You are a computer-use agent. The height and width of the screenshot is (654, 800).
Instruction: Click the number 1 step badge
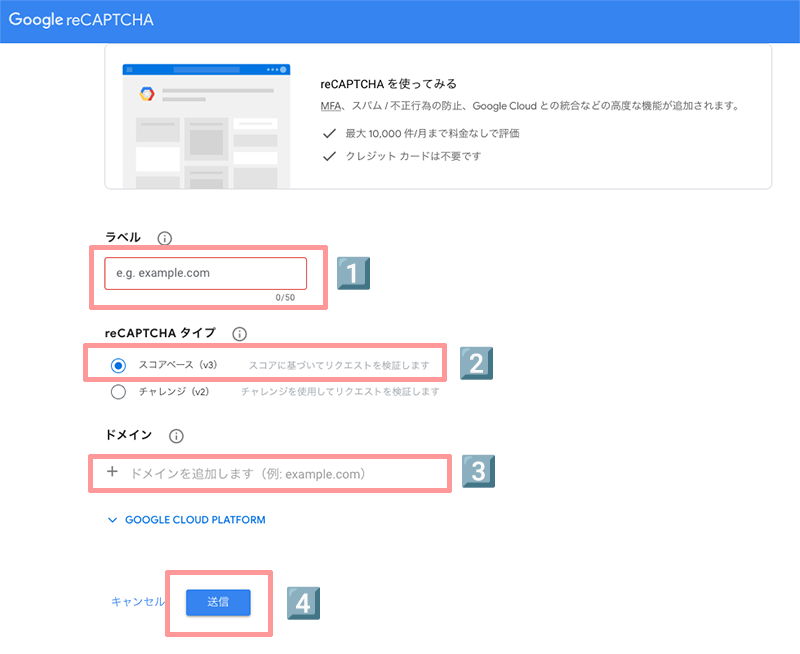(353, 274)
